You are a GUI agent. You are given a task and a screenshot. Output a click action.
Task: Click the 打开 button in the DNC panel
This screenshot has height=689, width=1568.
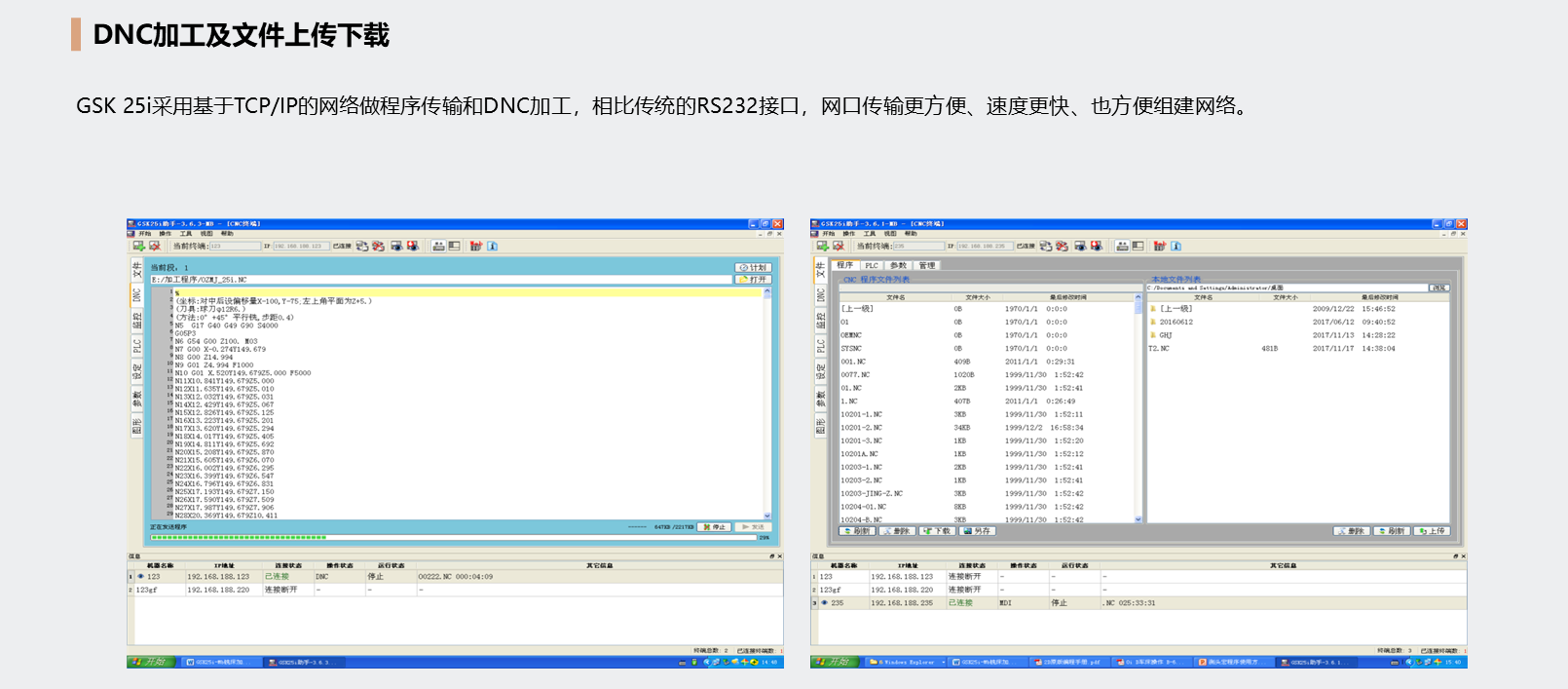tap(754, 280)
